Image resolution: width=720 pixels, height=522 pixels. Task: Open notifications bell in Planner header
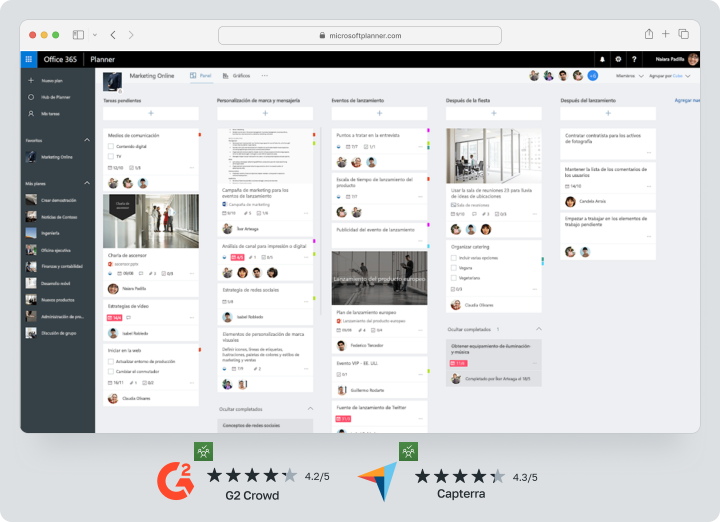coord(602,59)
